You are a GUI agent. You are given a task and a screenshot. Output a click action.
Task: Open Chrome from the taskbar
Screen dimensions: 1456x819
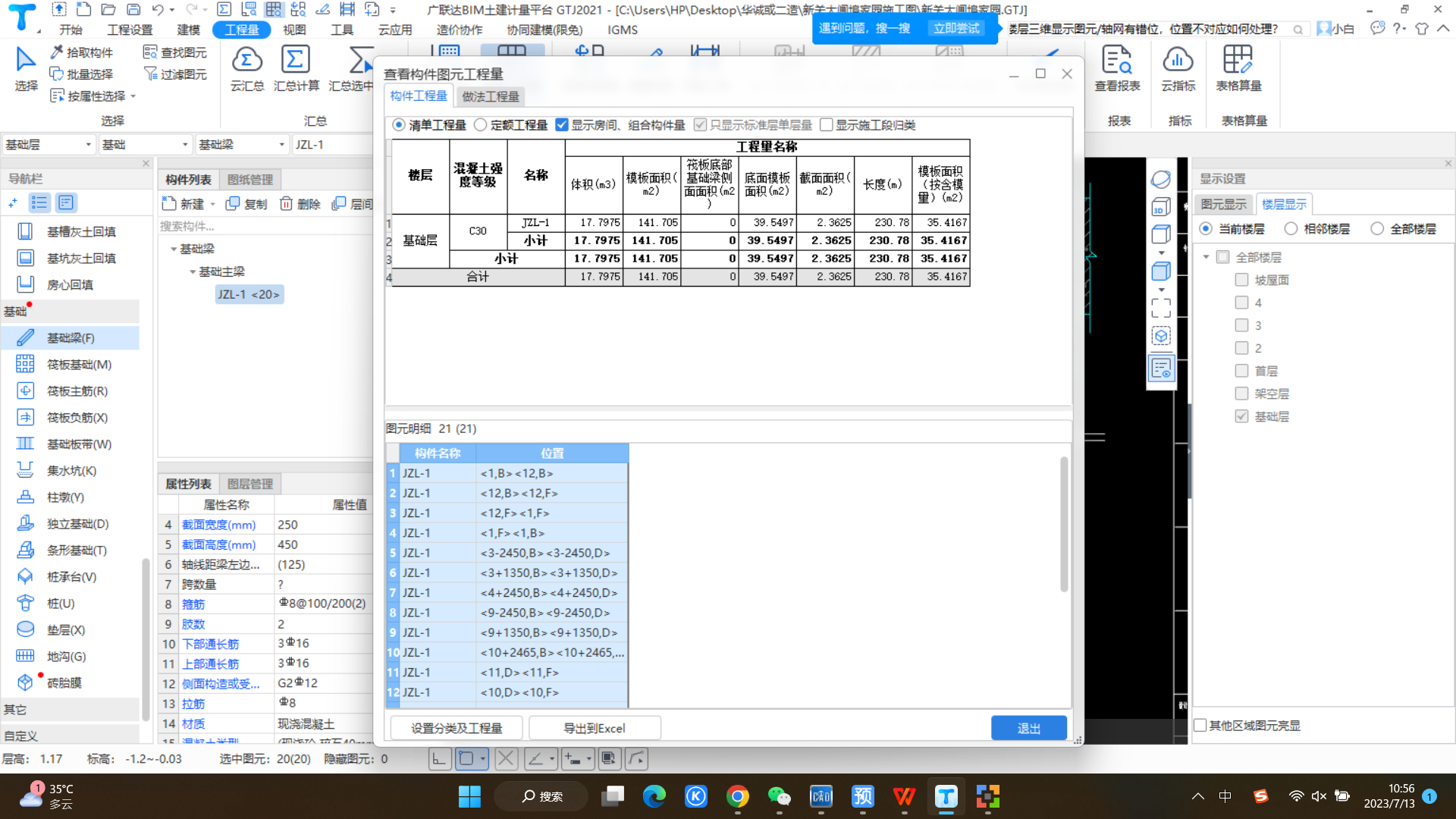tap(737, 796)
